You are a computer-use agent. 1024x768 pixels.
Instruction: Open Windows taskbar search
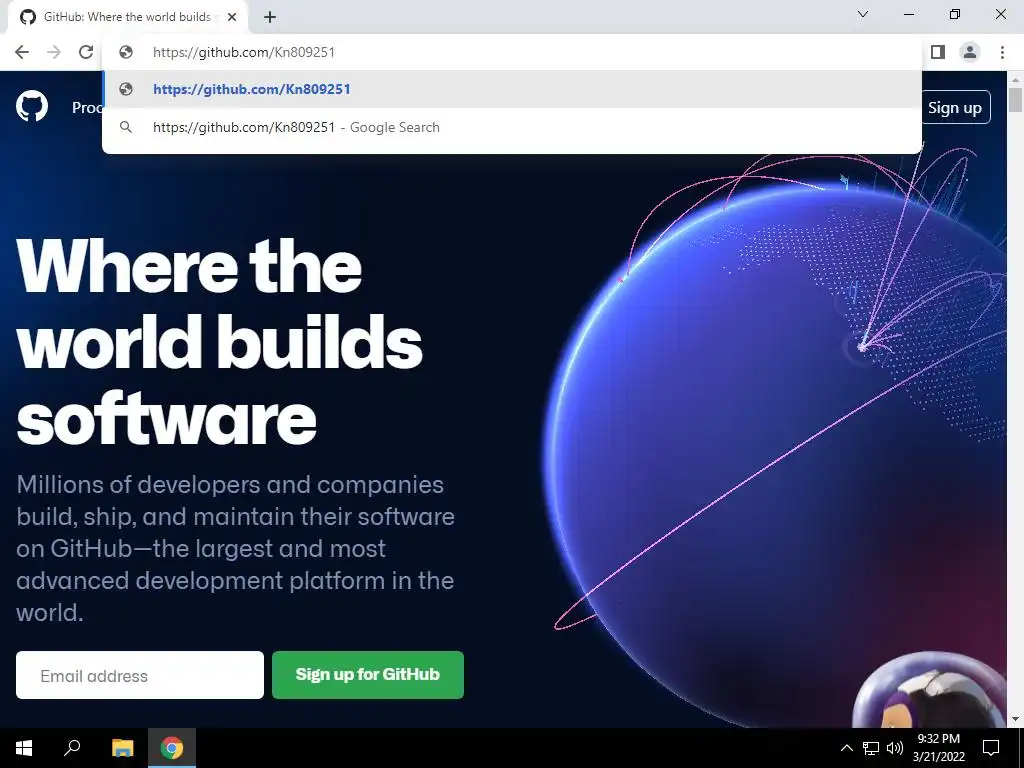click(72, 748)
